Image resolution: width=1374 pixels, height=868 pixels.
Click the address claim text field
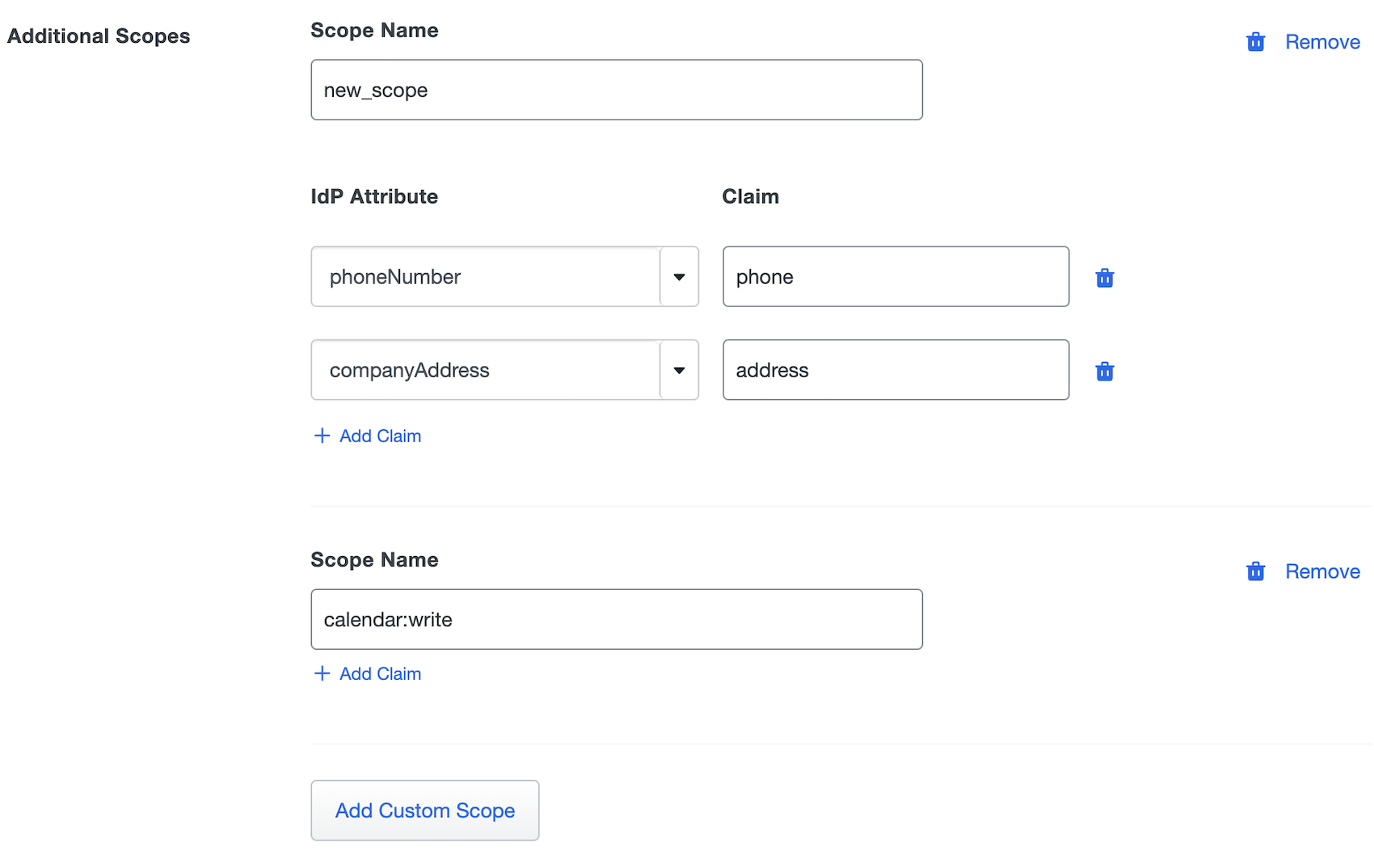(896, 370)
